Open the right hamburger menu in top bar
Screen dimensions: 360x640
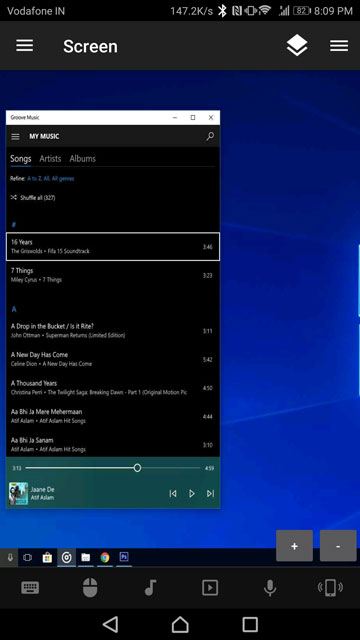coord(339,46)
